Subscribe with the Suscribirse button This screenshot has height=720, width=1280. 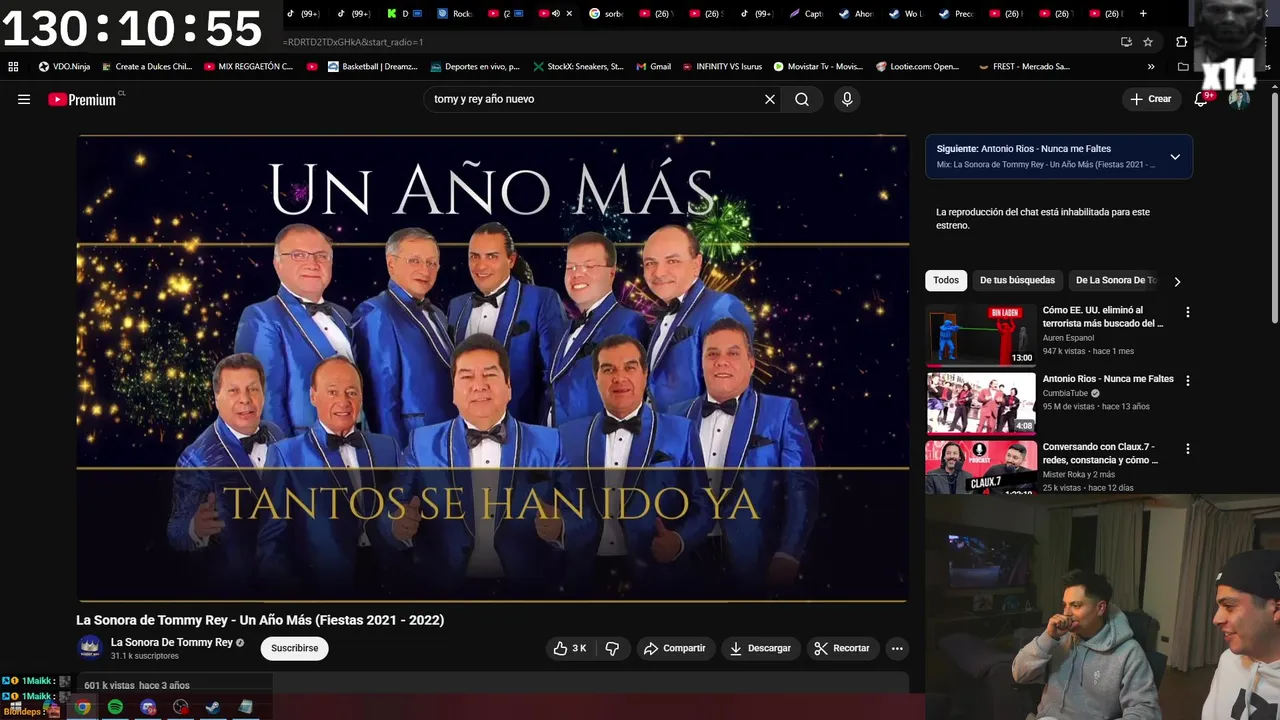click(294, 648)
